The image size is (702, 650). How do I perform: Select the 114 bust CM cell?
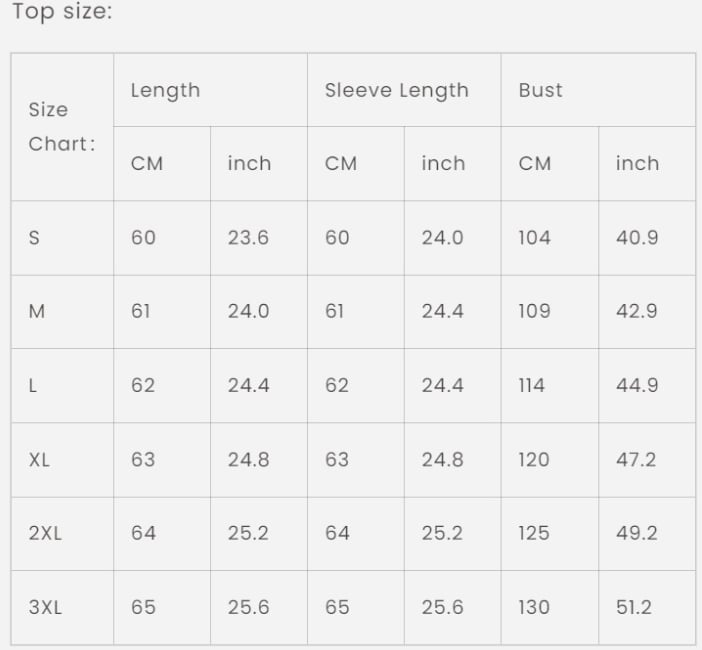pos(550,386)
